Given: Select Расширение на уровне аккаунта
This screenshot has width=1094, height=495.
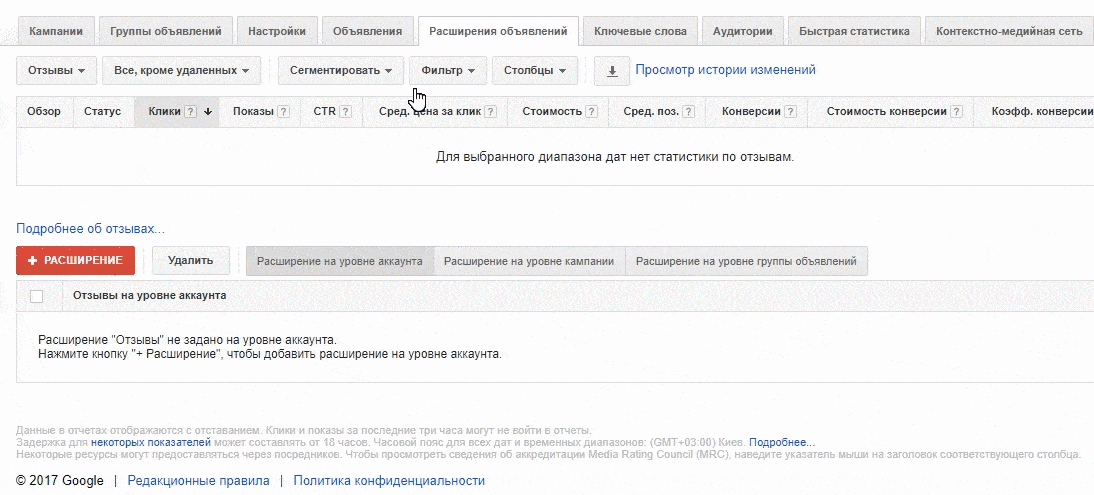Looking at the screenshot, I should tap(340, 261).
